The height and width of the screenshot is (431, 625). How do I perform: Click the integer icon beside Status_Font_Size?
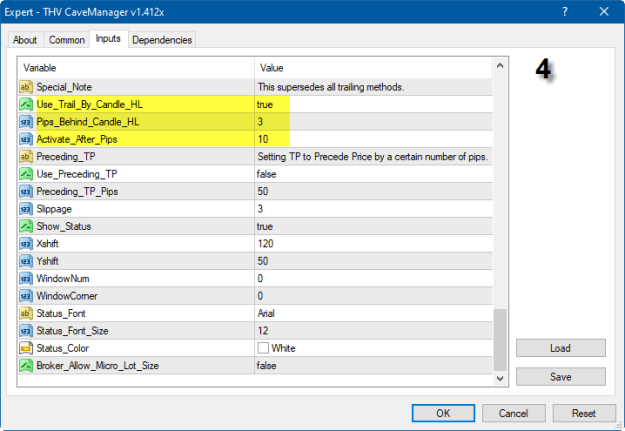[x=26, y=331]
